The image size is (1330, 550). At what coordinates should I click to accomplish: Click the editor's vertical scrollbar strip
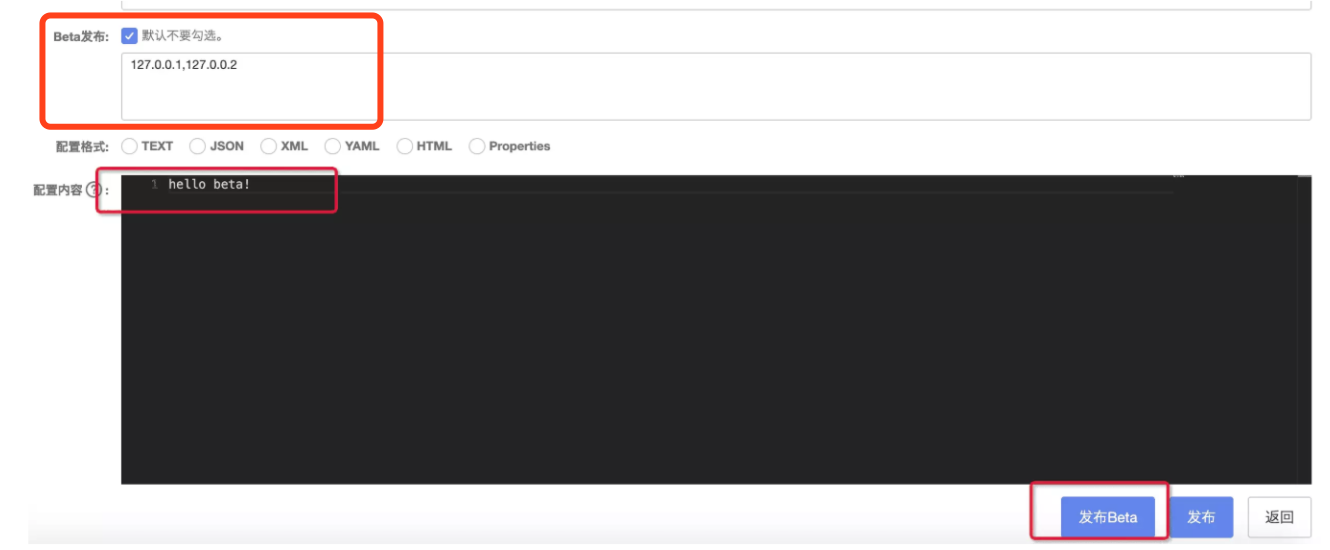(1304, 330)
